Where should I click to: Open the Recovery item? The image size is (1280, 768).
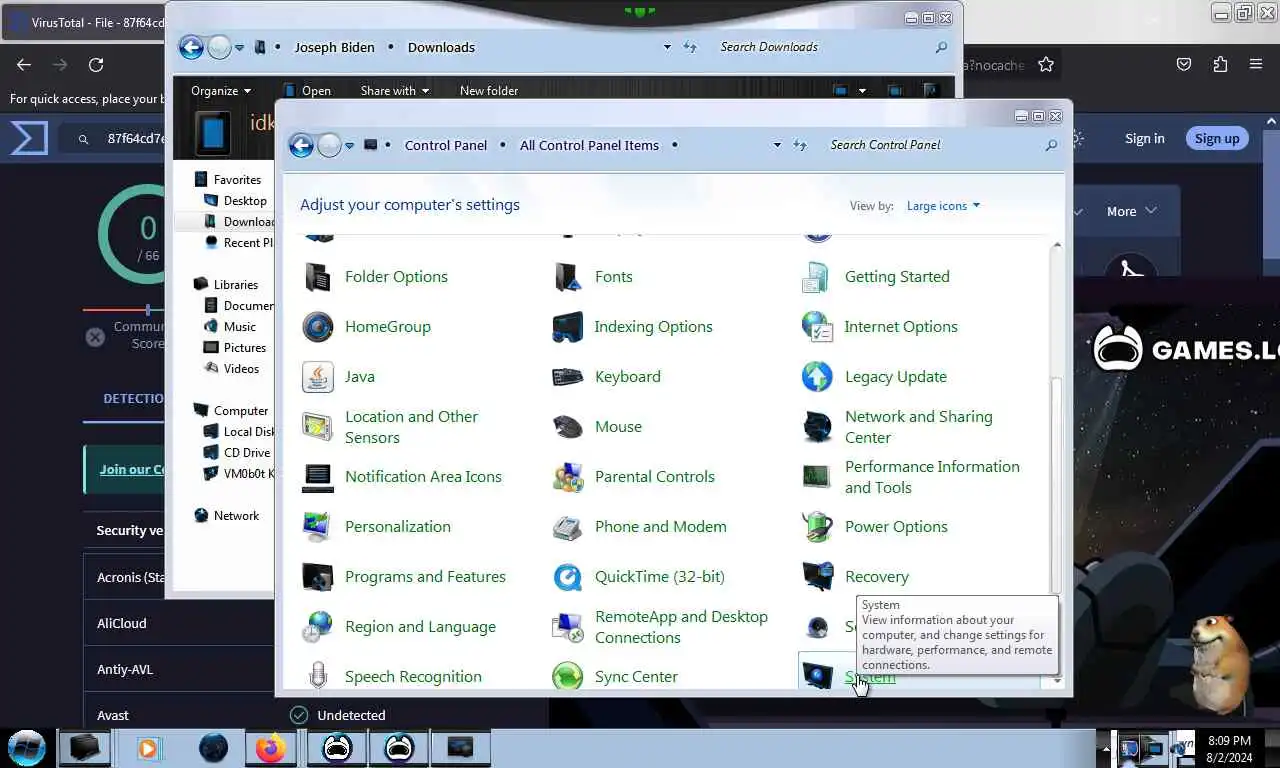click(x=856, y=577)
